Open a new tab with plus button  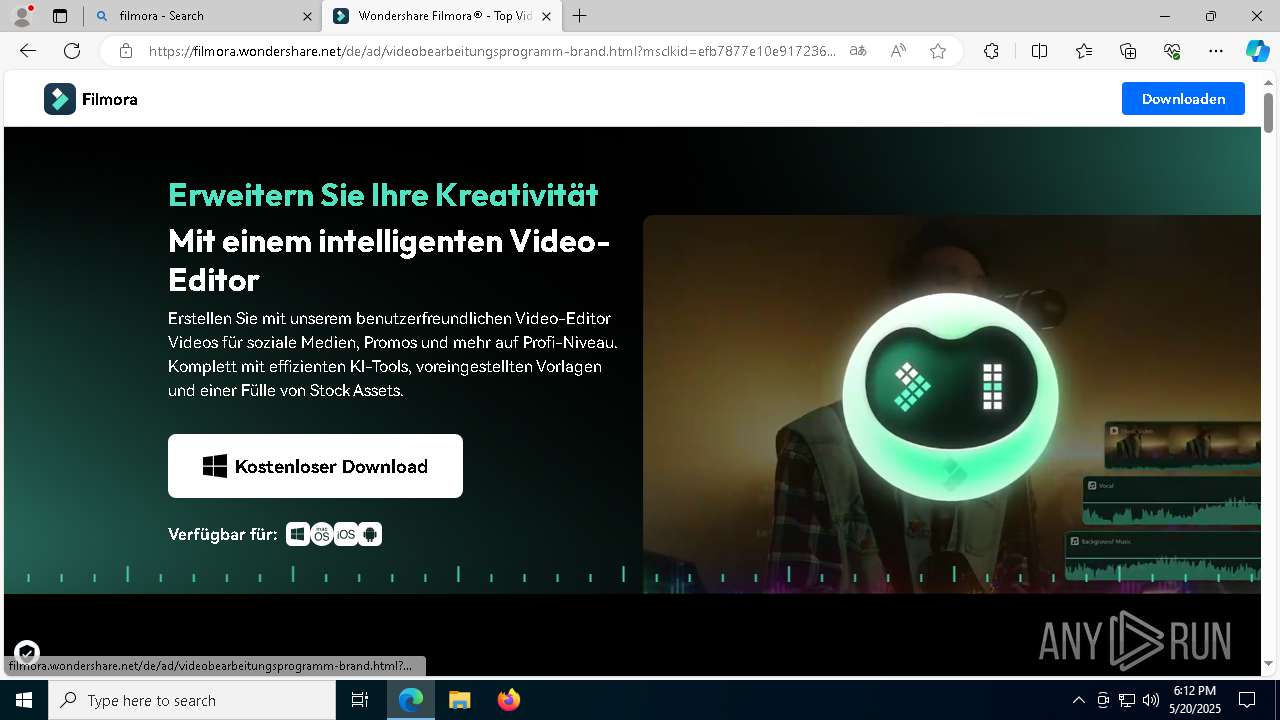click(580, 16)
